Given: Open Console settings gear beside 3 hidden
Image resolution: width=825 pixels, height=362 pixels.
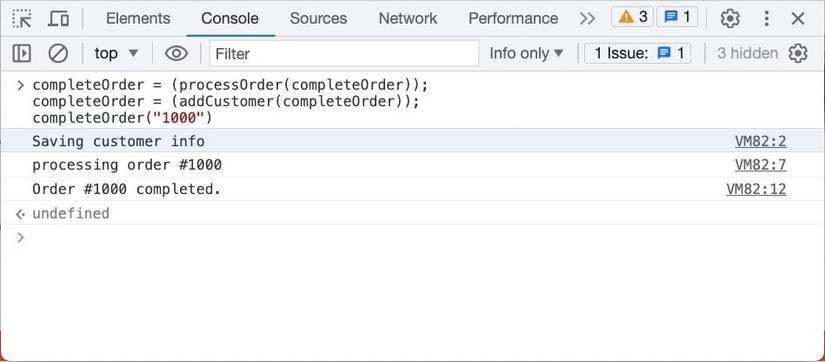Looking at the screenshot, I should pos(798,53).
